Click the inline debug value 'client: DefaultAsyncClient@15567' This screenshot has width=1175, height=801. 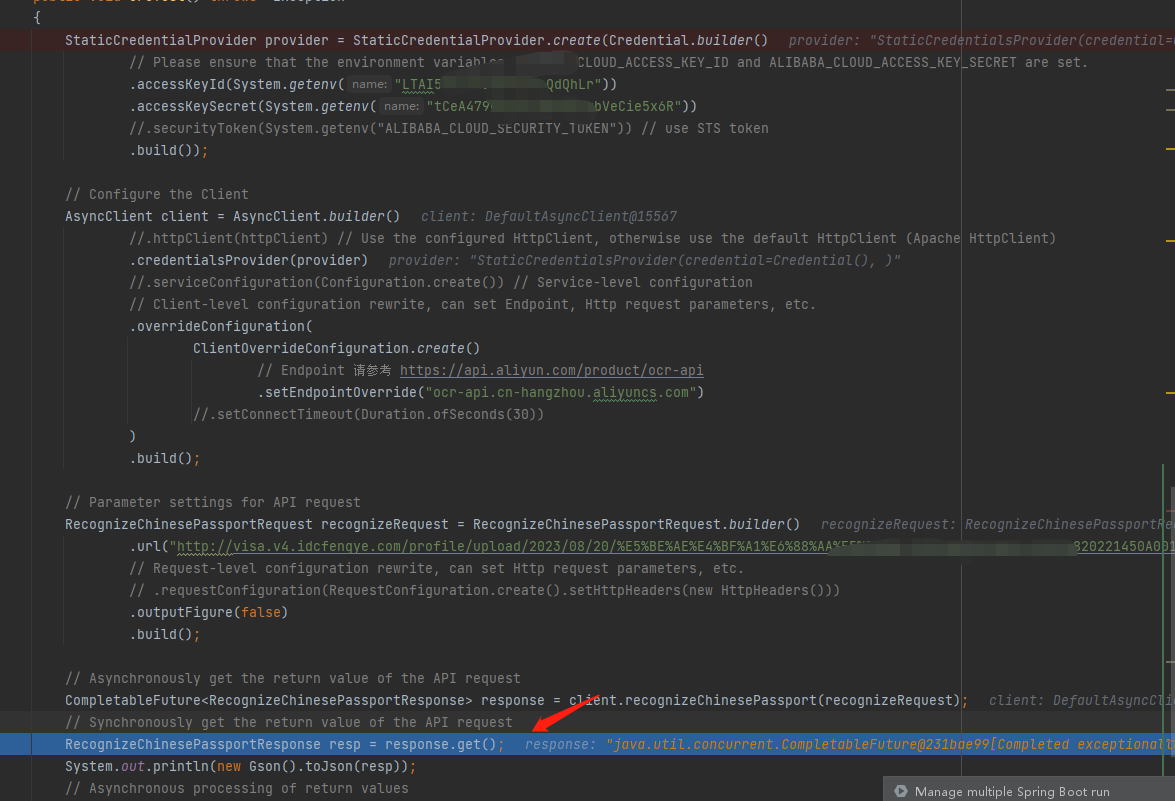pos(549,216)
